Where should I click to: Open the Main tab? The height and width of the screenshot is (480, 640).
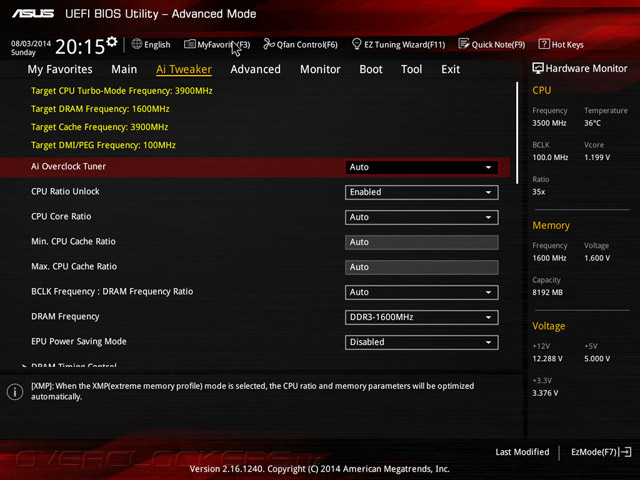coord(124,69)
